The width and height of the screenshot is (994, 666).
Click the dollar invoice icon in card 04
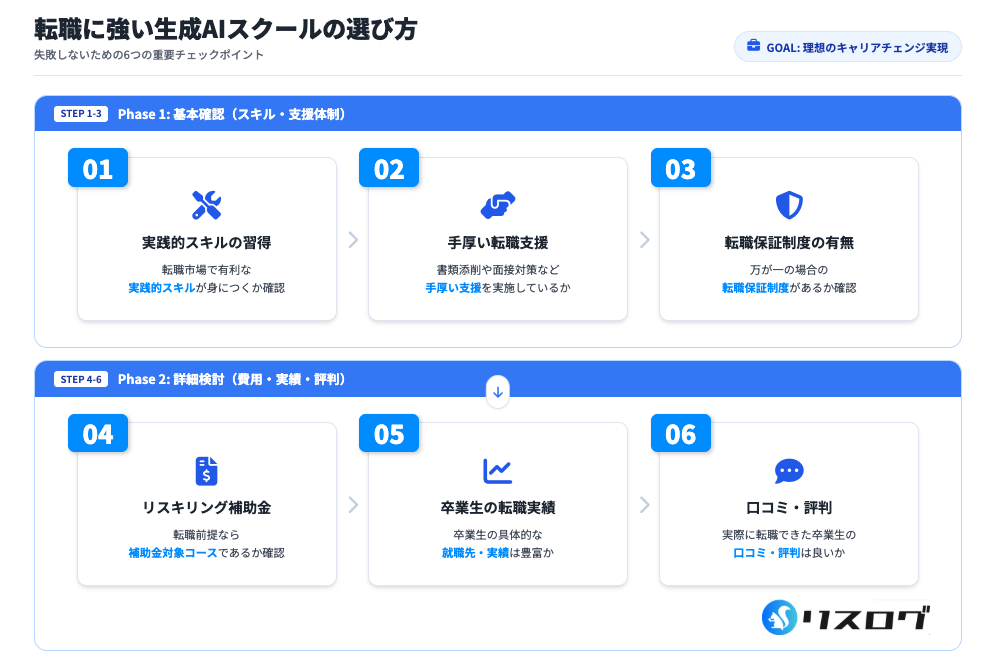click(206, 470)
